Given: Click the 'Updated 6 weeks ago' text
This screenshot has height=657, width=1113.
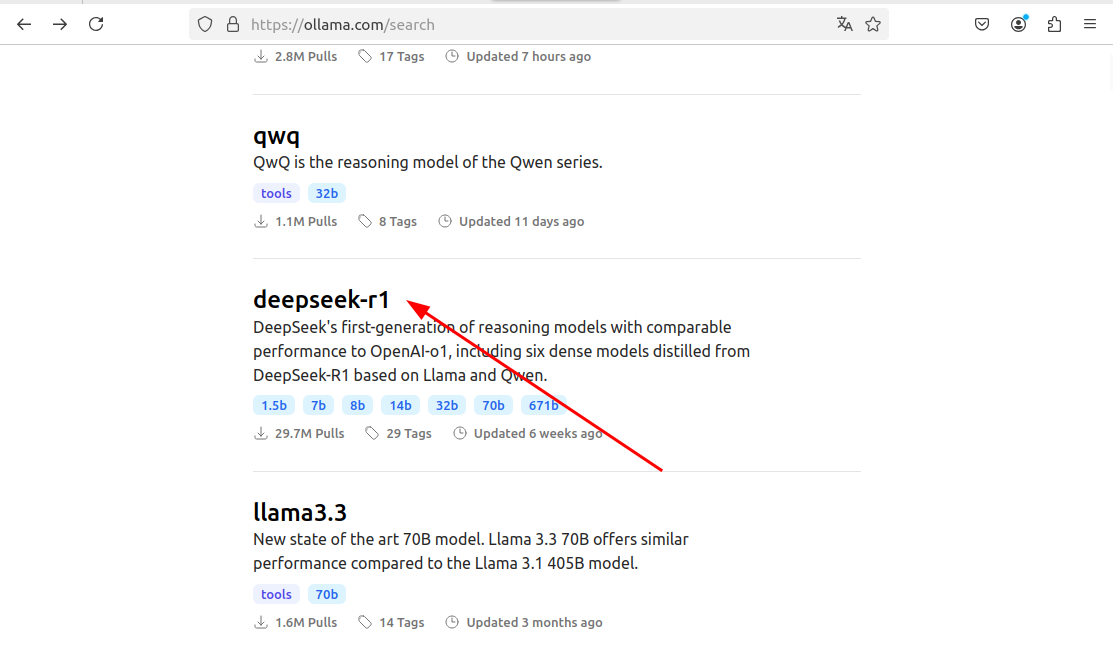Looking at the screenshot, I should click(538, 434).
